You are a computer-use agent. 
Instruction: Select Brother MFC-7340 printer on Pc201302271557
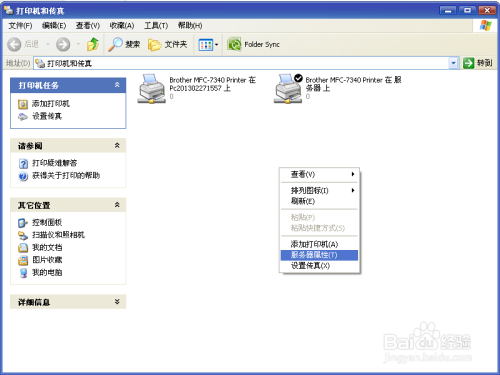[x=197, y=88]
